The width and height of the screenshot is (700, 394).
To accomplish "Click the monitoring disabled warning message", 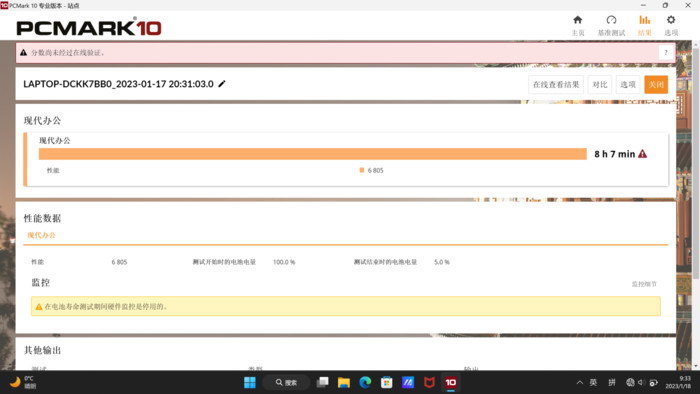I will 346,307.
